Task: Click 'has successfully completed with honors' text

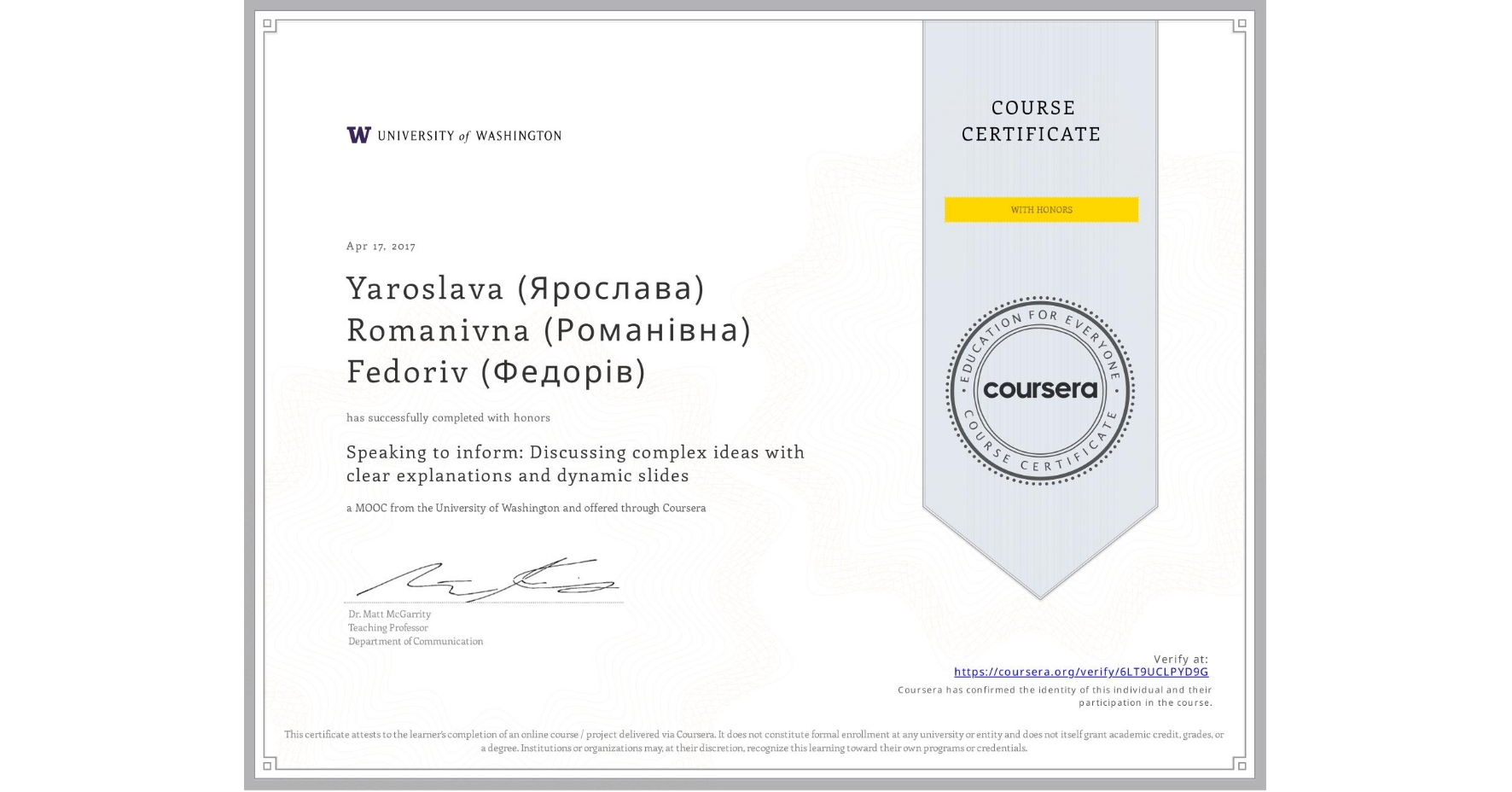Action: (x=448, y=417)
